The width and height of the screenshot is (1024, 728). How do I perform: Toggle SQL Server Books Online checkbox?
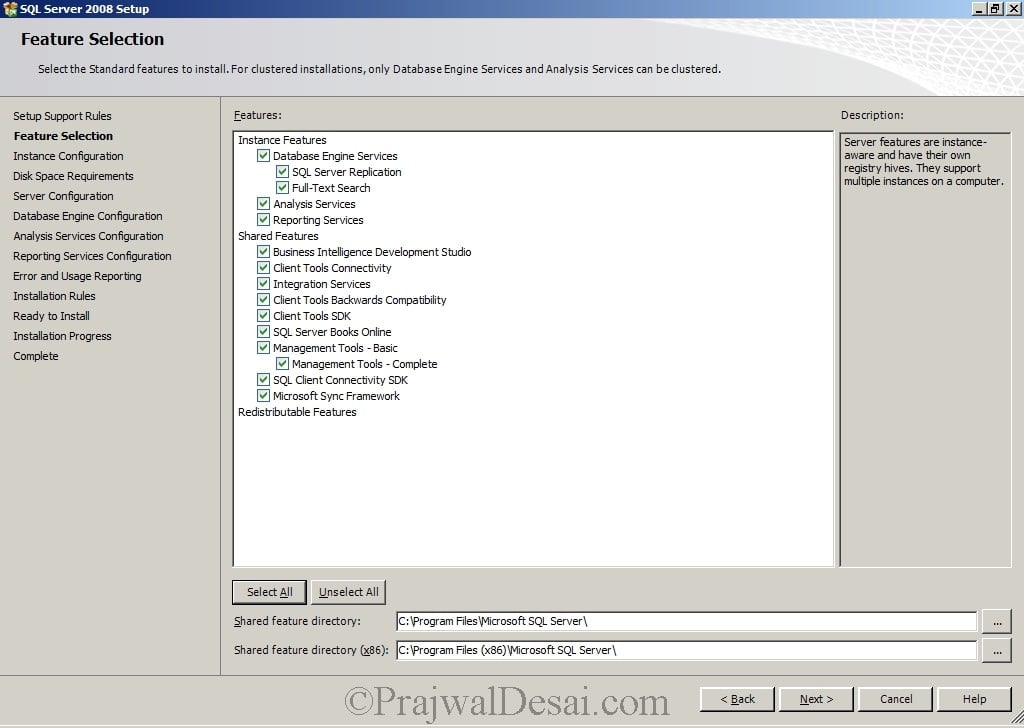(263, 332)
